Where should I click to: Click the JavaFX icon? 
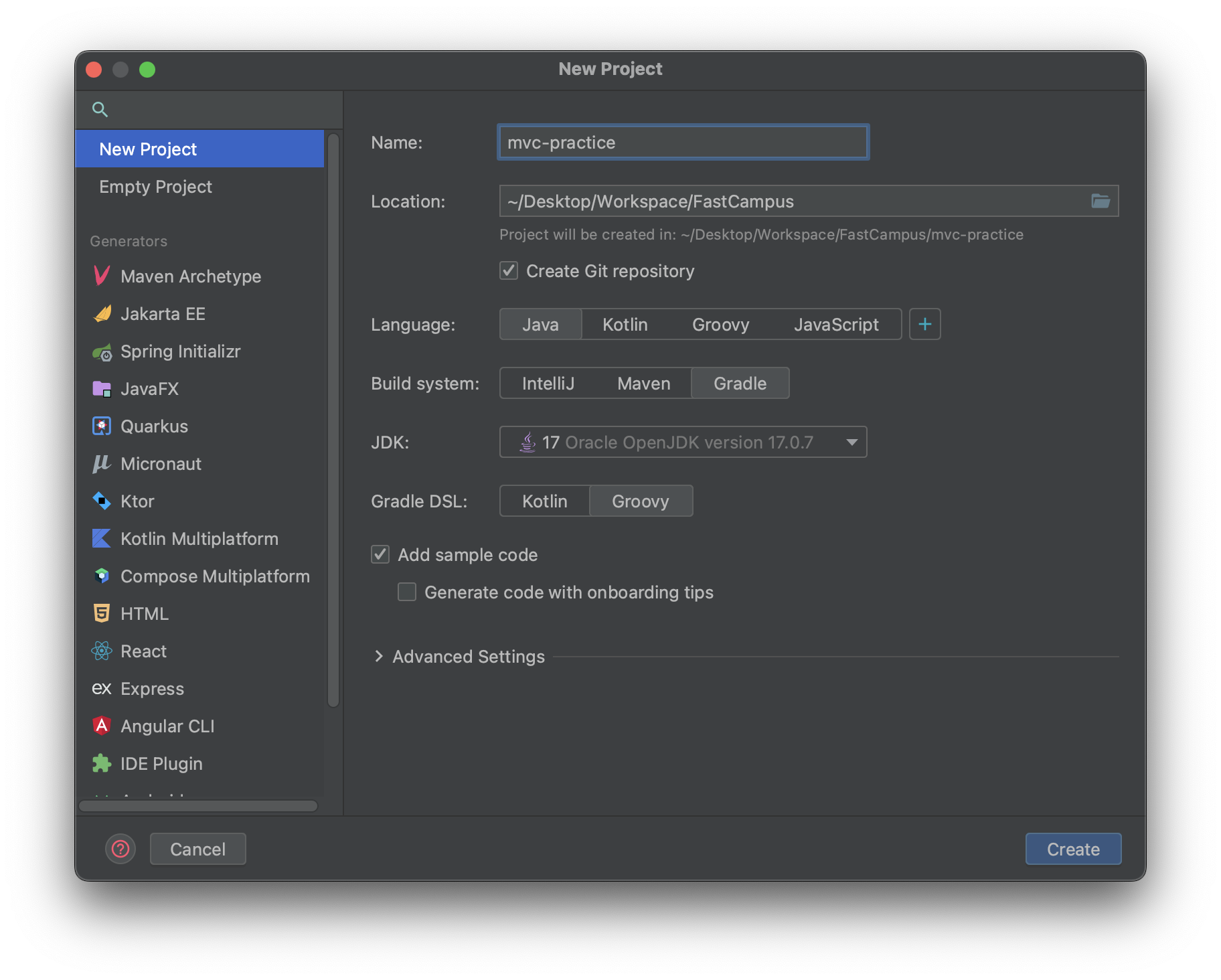coord(102,389)
